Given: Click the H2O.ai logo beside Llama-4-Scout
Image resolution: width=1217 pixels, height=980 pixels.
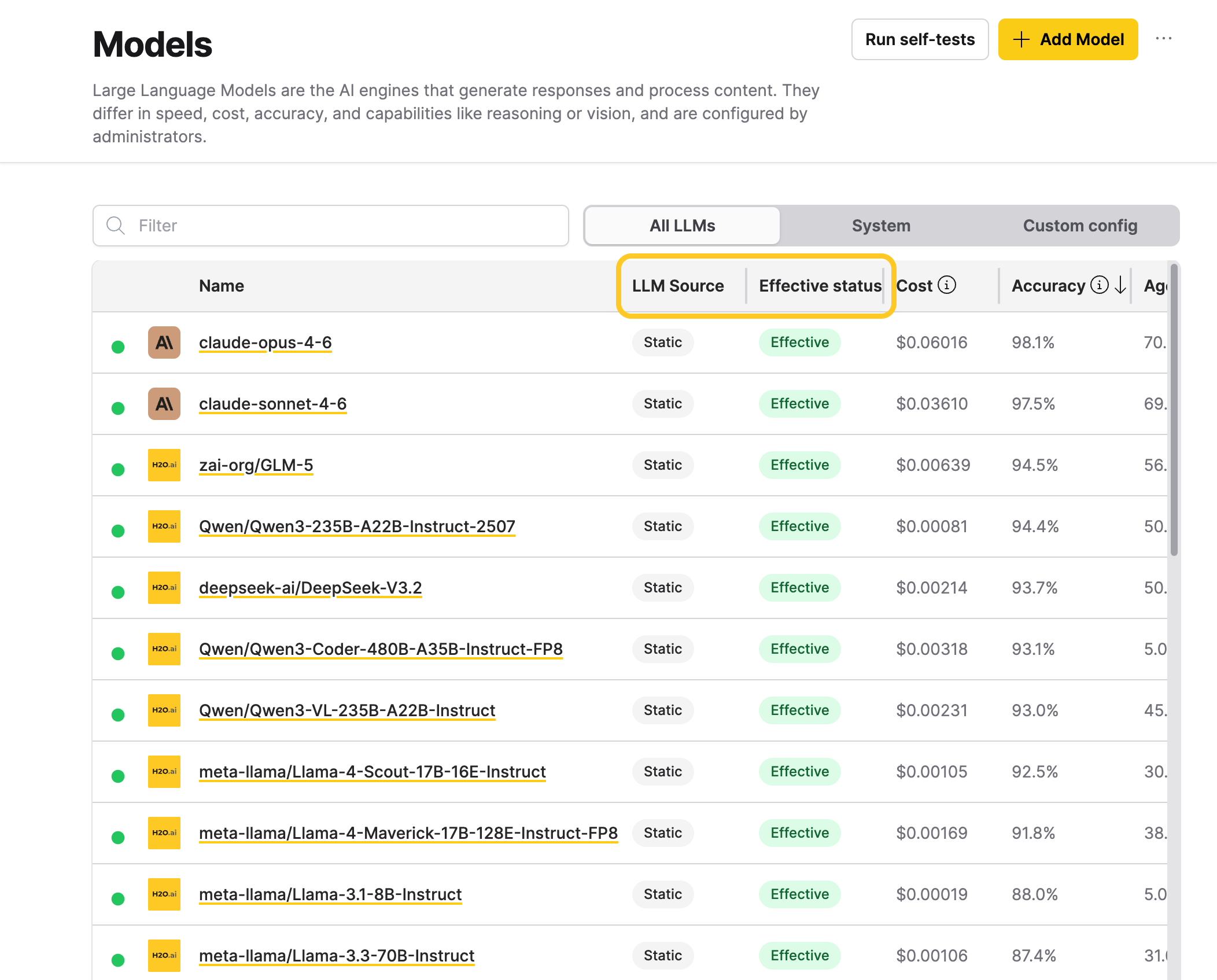Looking at the screenshot, I should (164, 772).
